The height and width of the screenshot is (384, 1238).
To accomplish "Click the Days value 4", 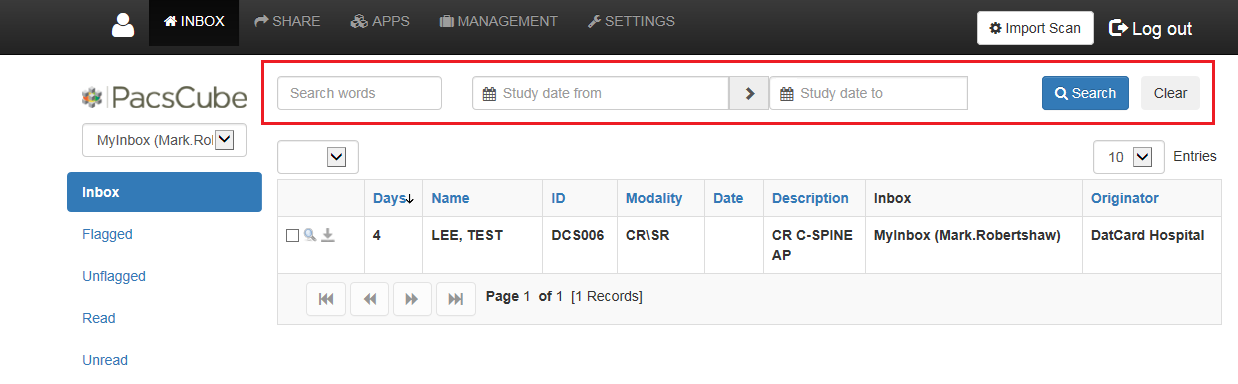I will 377,235.
